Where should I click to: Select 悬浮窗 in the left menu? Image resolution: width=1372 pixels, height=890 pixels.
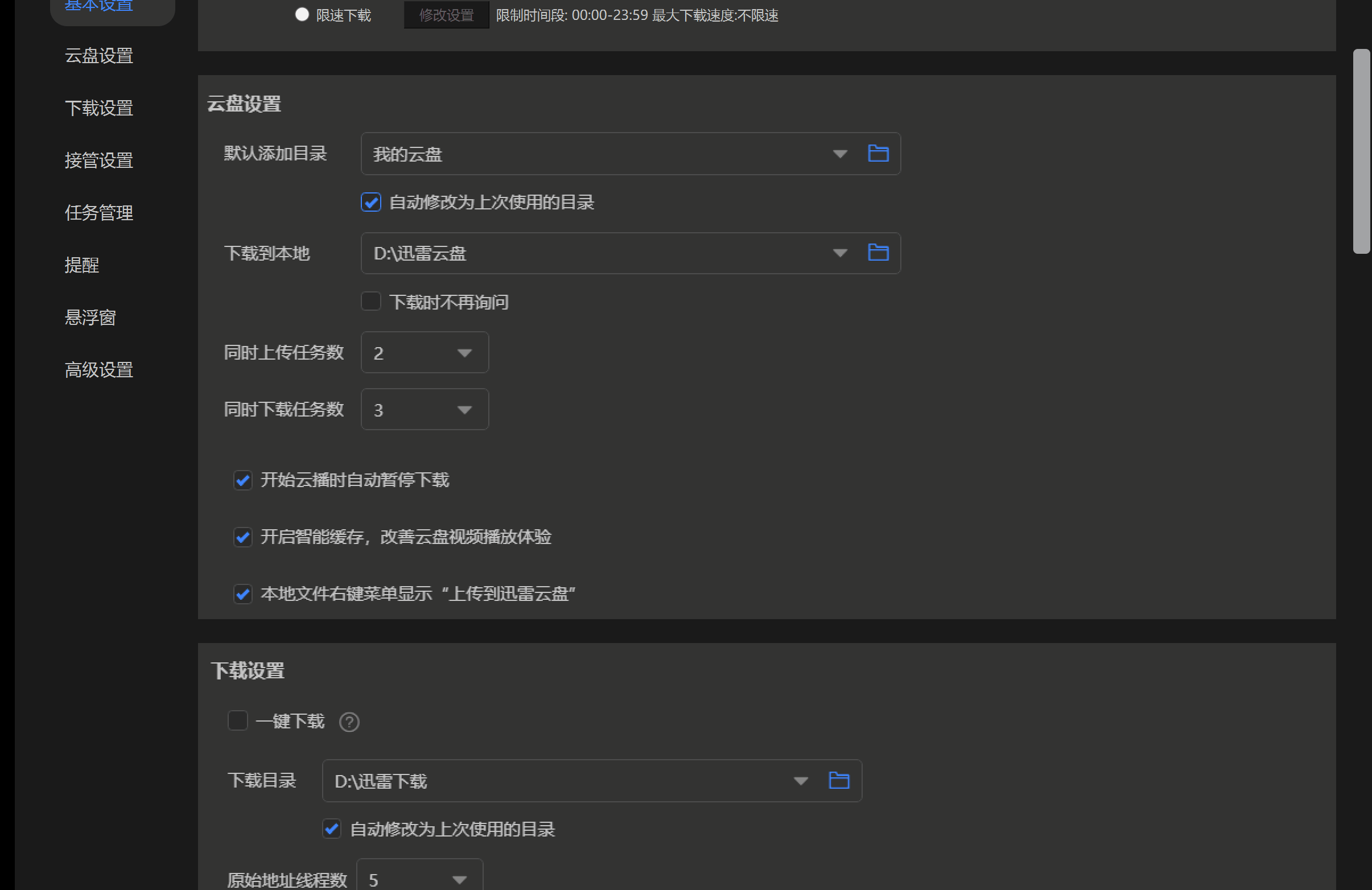[x=90, y=317]
